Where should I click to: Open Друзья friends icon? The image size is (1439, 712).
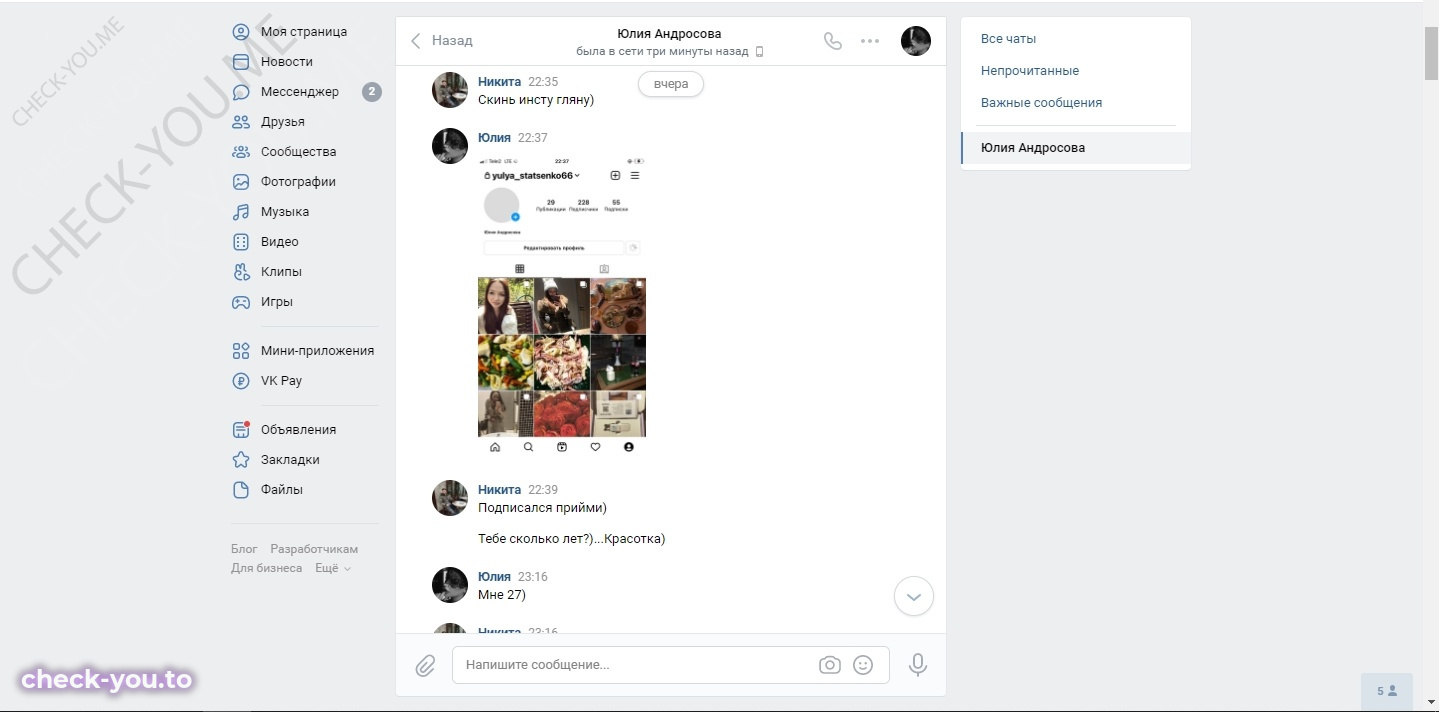click(x=241, y=122)
